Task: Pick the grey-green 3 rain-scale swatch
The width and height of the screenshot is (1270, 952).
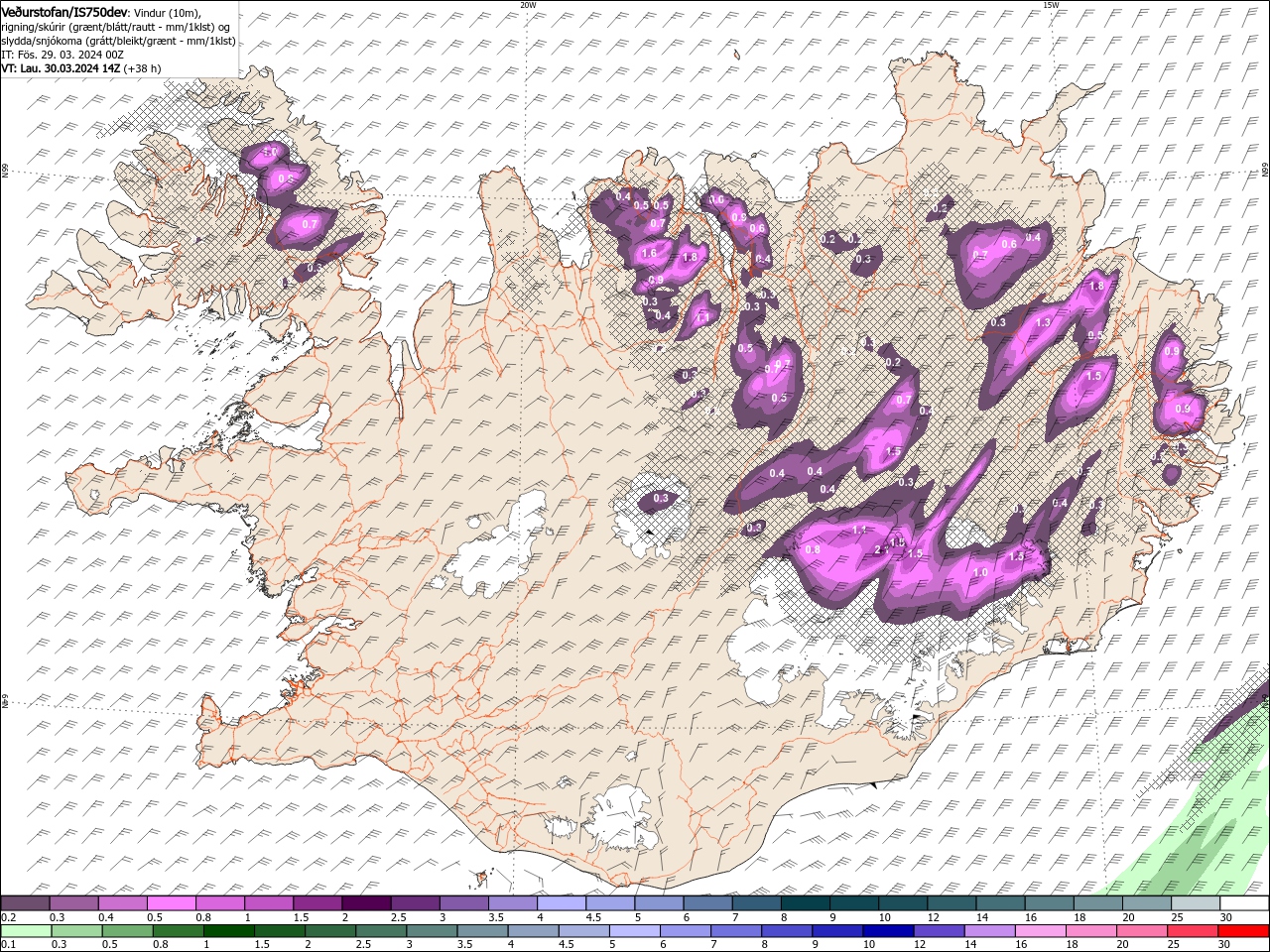Action: click(432, 930)
